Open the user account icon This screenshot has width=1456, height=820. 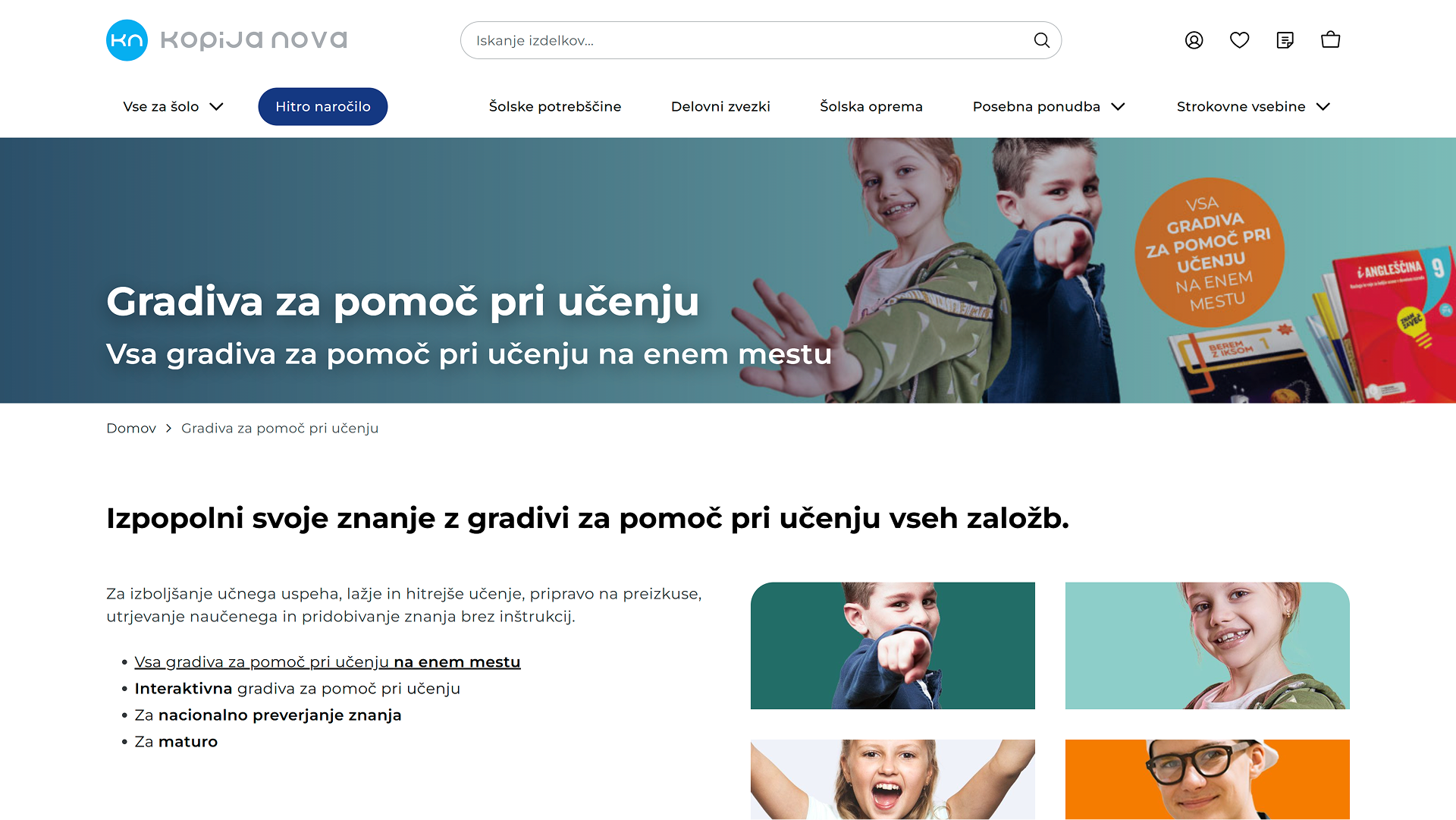click(x=1194, y=40)
